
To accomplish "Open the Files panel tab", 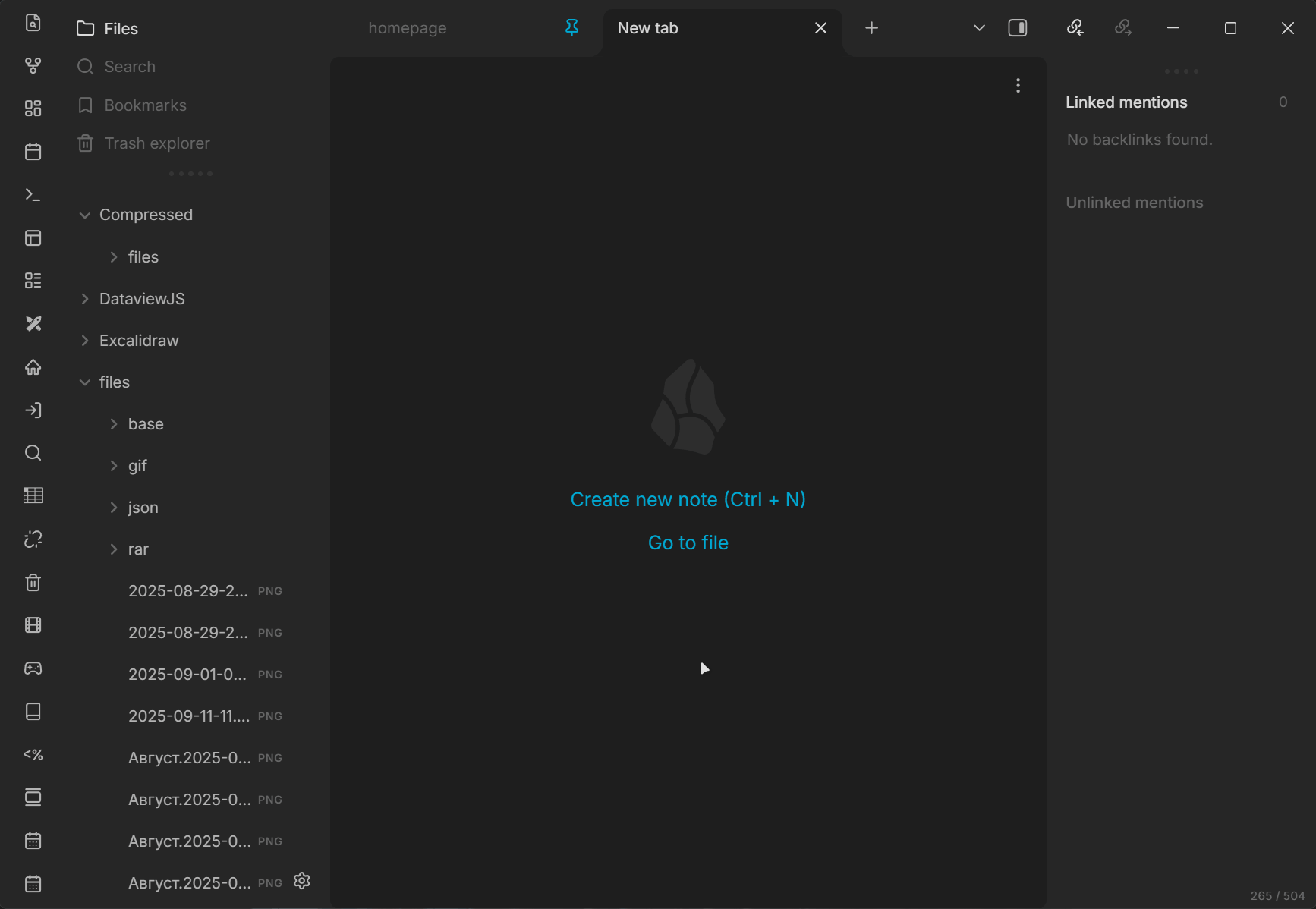I will (108, 28).
